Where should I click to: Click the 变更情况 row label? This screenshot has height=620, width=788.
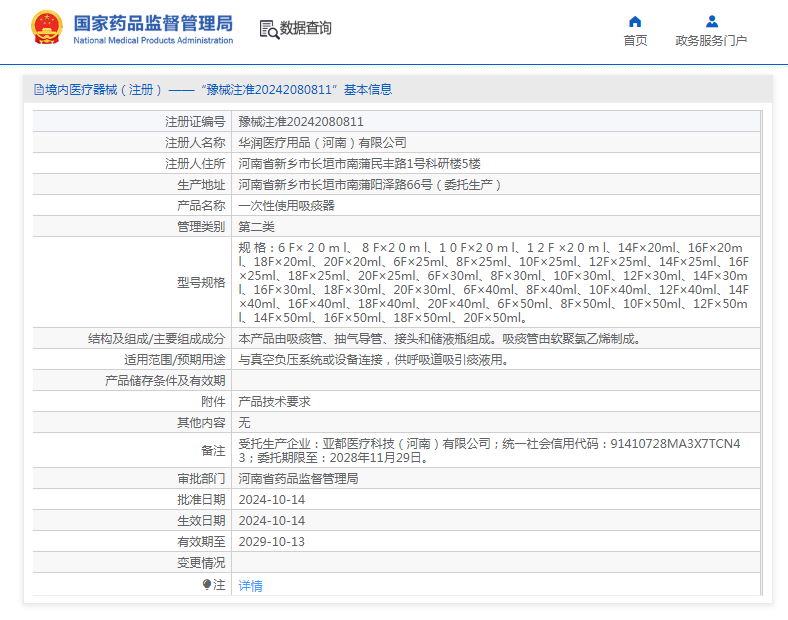point(201,563)
